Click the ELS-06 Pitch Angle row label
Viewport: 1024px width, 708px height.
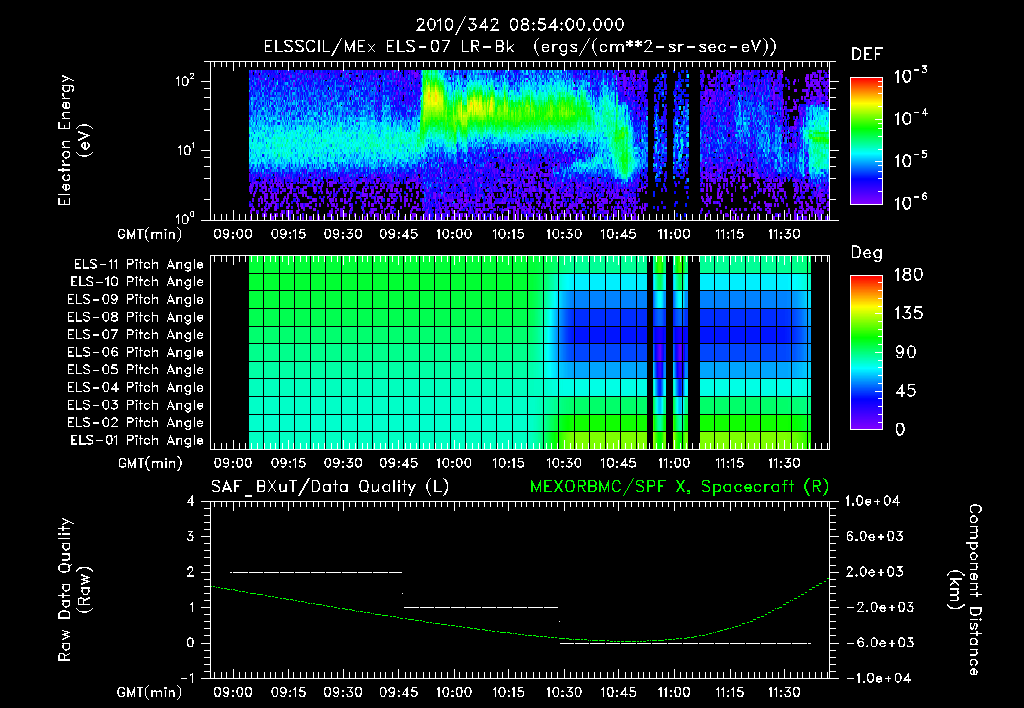(x=135, y=353)
